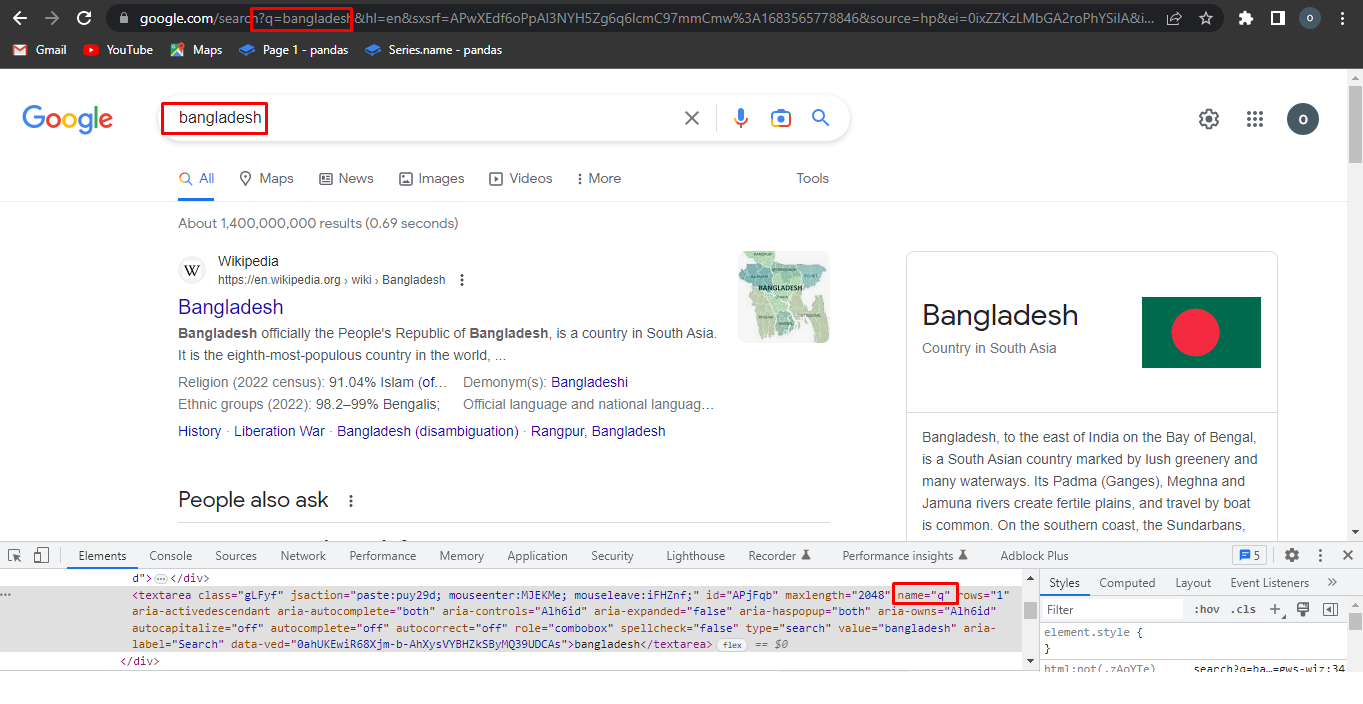Viewport: 1363px width, 704px height.
Task: Open the Network tab in DevTools
Action: pos(303,556)
